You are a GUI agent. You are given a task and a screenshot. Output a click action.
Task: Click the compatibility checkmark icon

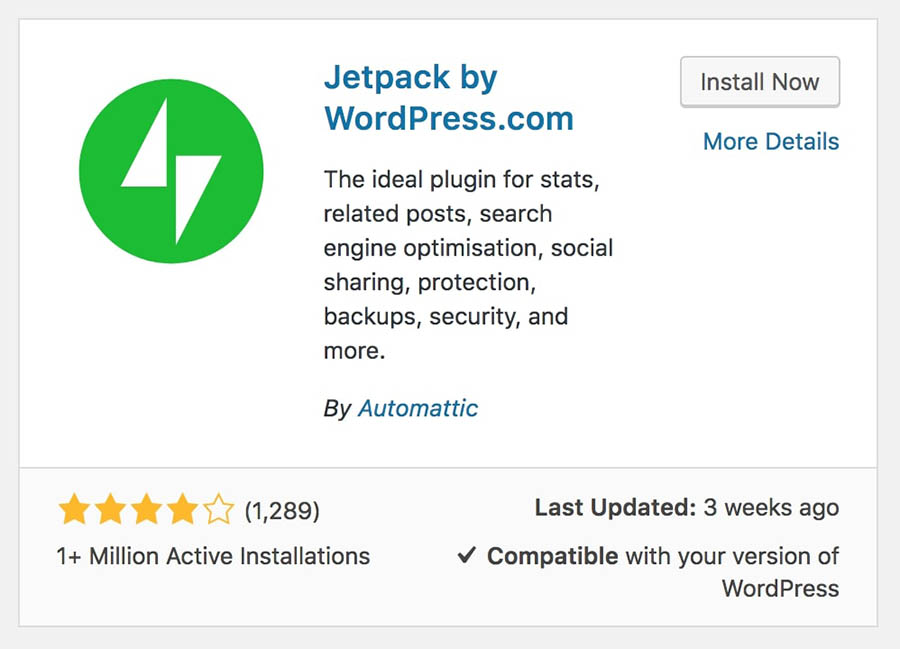click(467, 555)
